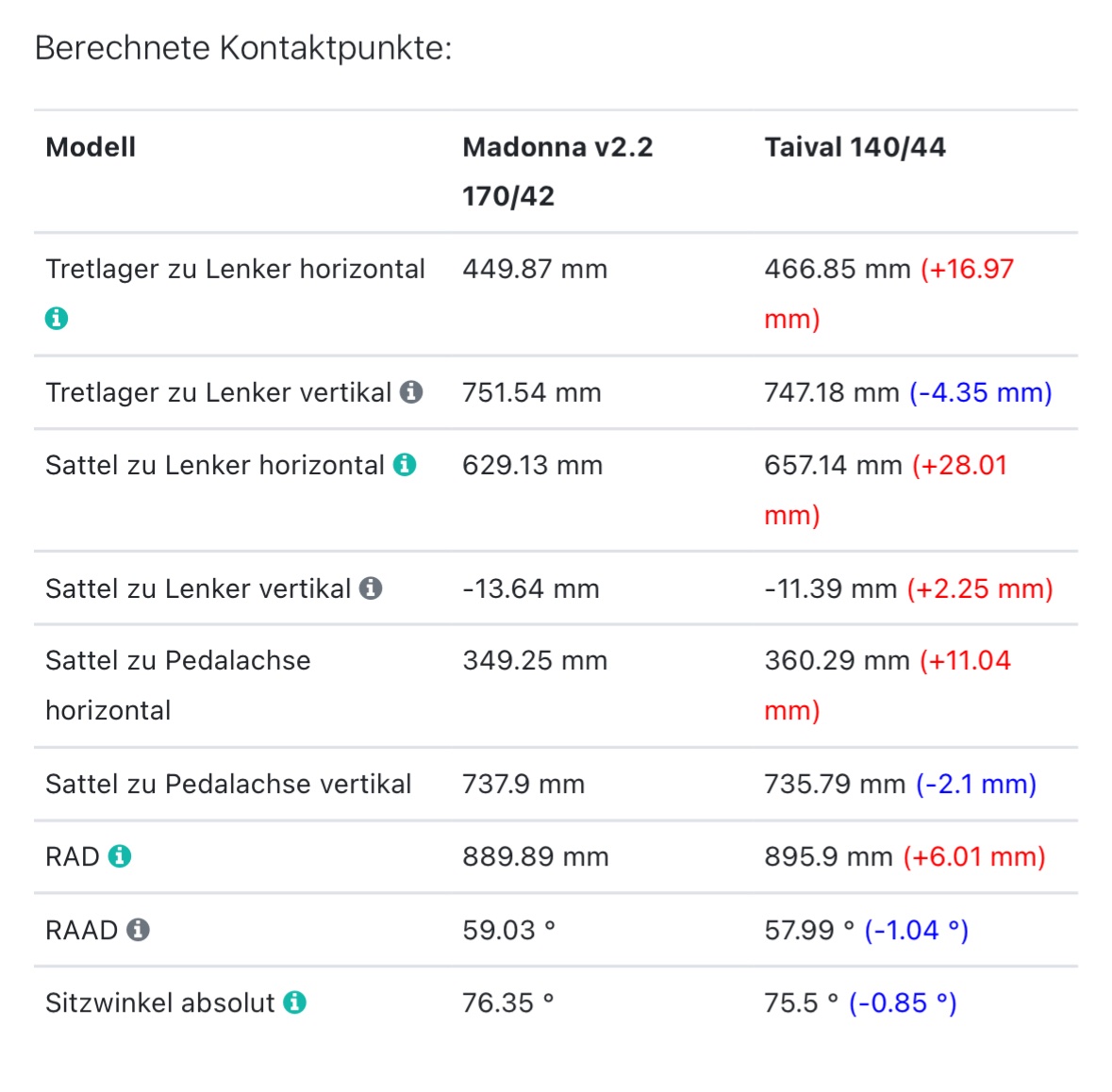Viewport: 1112px width, 1092px height.
Task: Click the 449.87 mm value
Action: (534, 270)
